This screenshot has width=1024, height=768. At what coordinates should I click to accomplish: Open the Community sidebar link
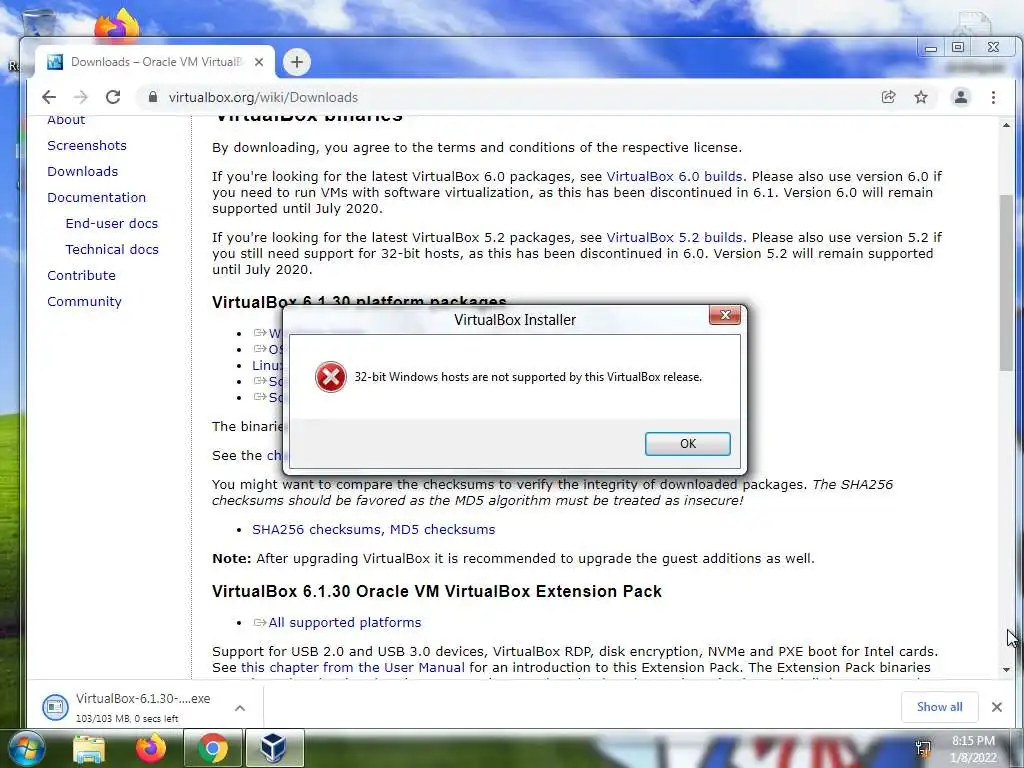(x=84, y=302)
